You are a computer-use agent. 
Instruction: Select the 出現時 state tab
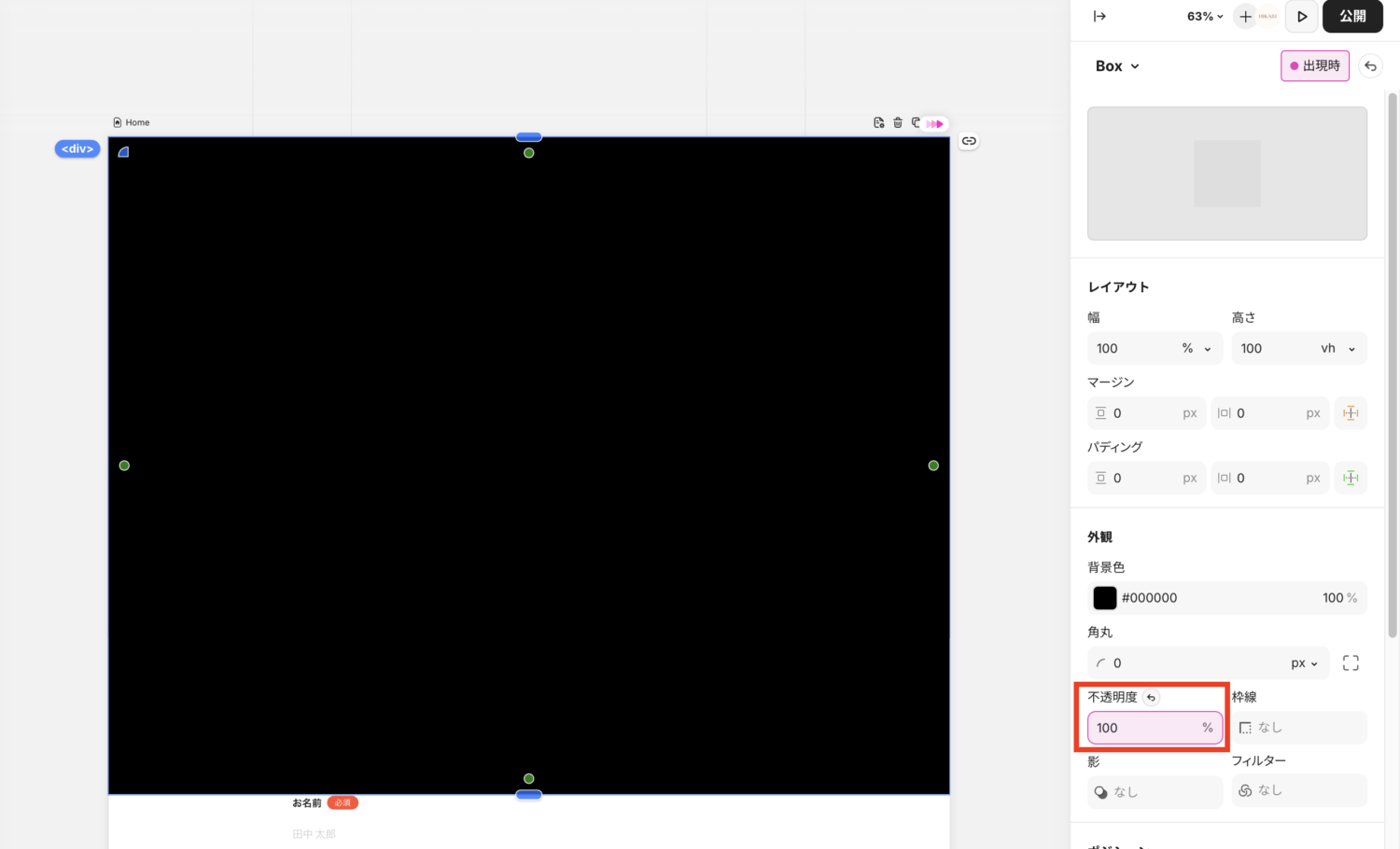1314,66
